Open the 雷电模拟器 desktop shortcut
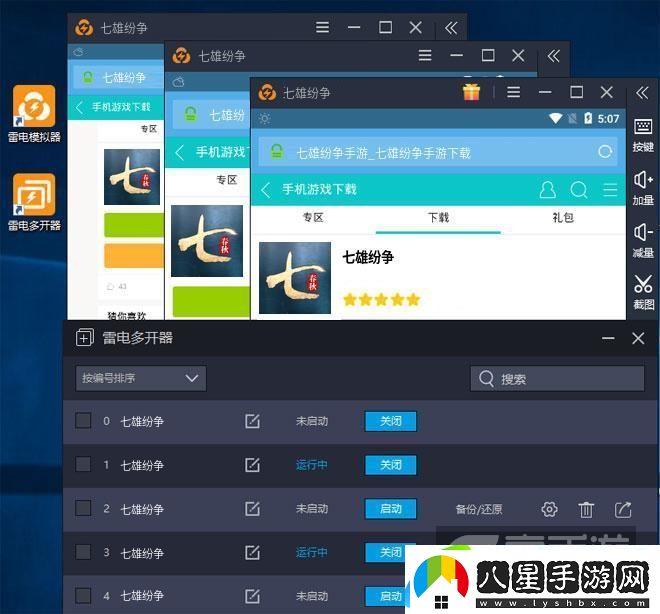 [x=34, y=114]
